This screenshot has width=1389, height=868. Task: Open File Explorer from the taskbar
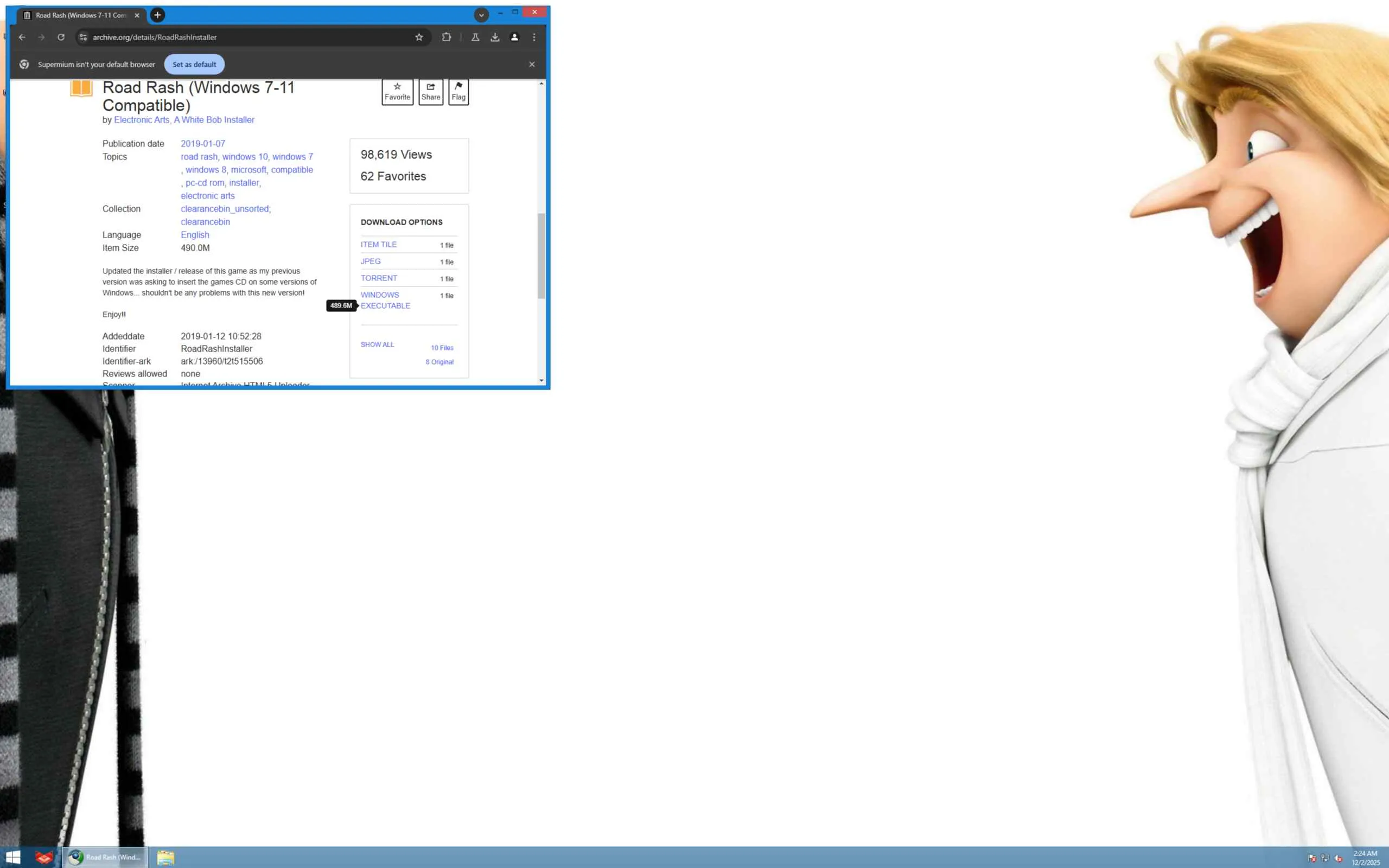tap(165, 857)
